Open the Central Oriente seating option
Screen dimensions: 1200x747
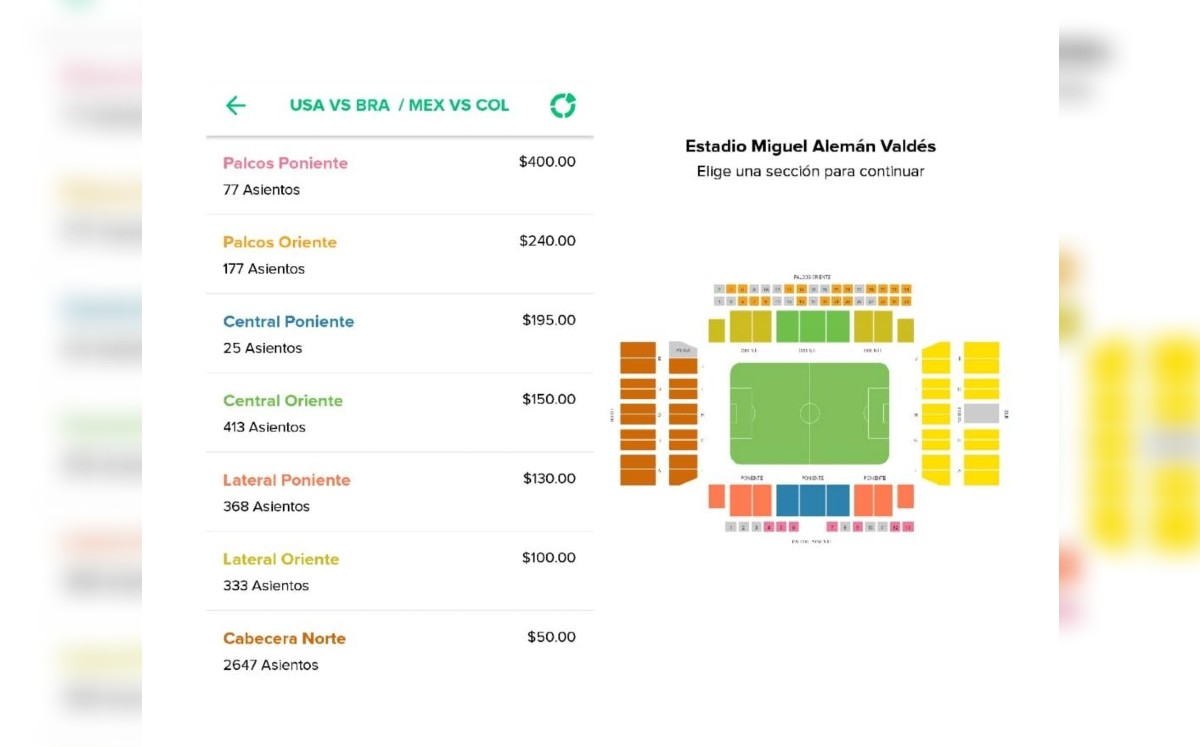tap(399, 412)
